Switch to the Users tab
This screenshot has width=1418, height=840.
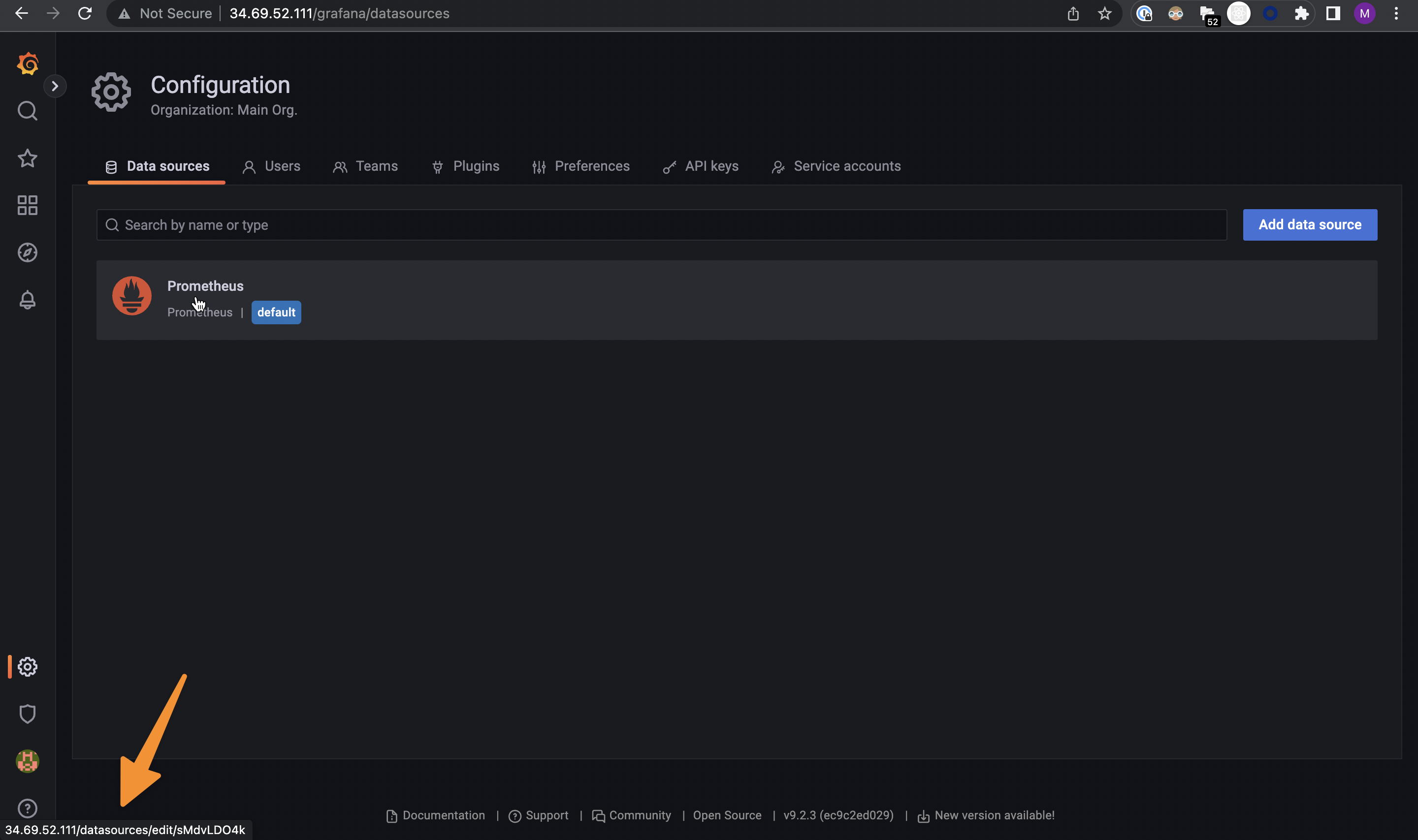(282, 166)
